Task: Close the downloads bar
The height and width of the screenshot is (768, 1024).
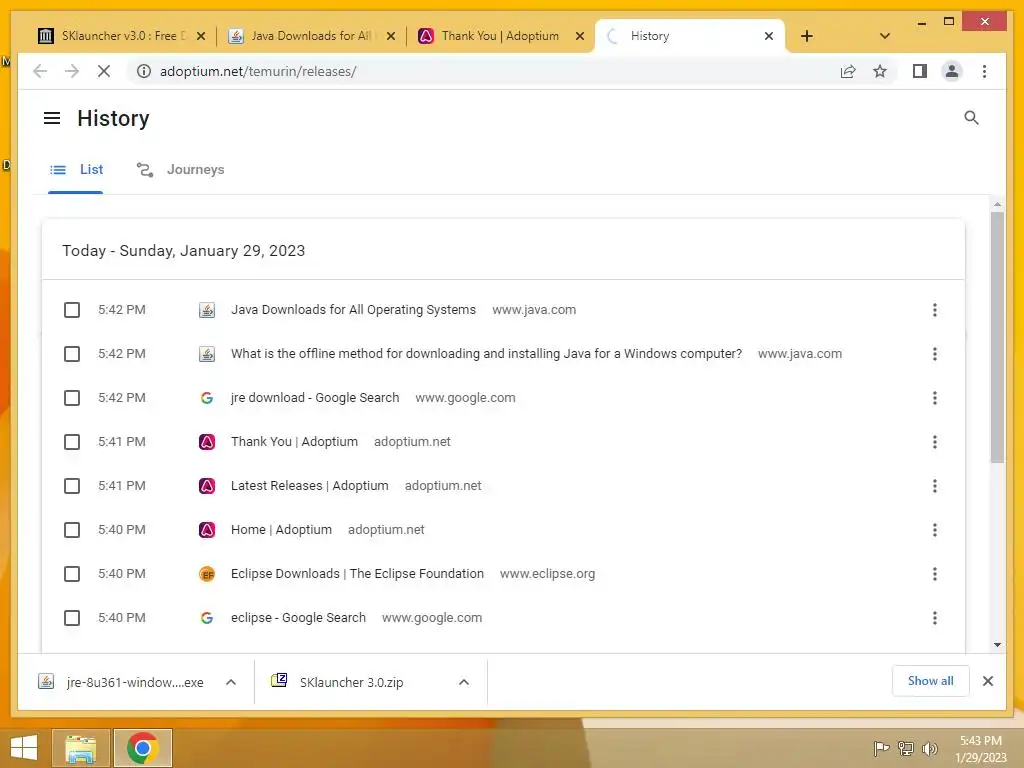Action: [987, 681]
